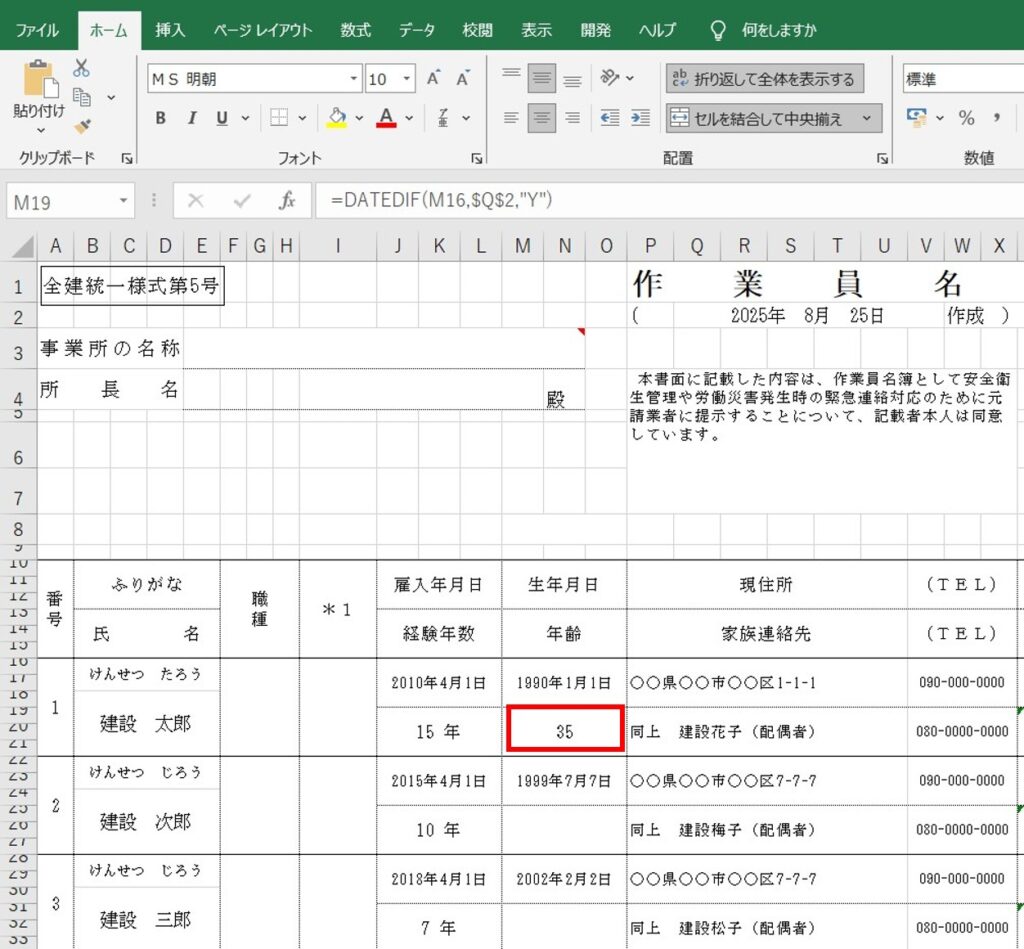Switch to the データ tab
This screenshot has width=1024, height=949.
pyautogui.click(x=417, y=30)
